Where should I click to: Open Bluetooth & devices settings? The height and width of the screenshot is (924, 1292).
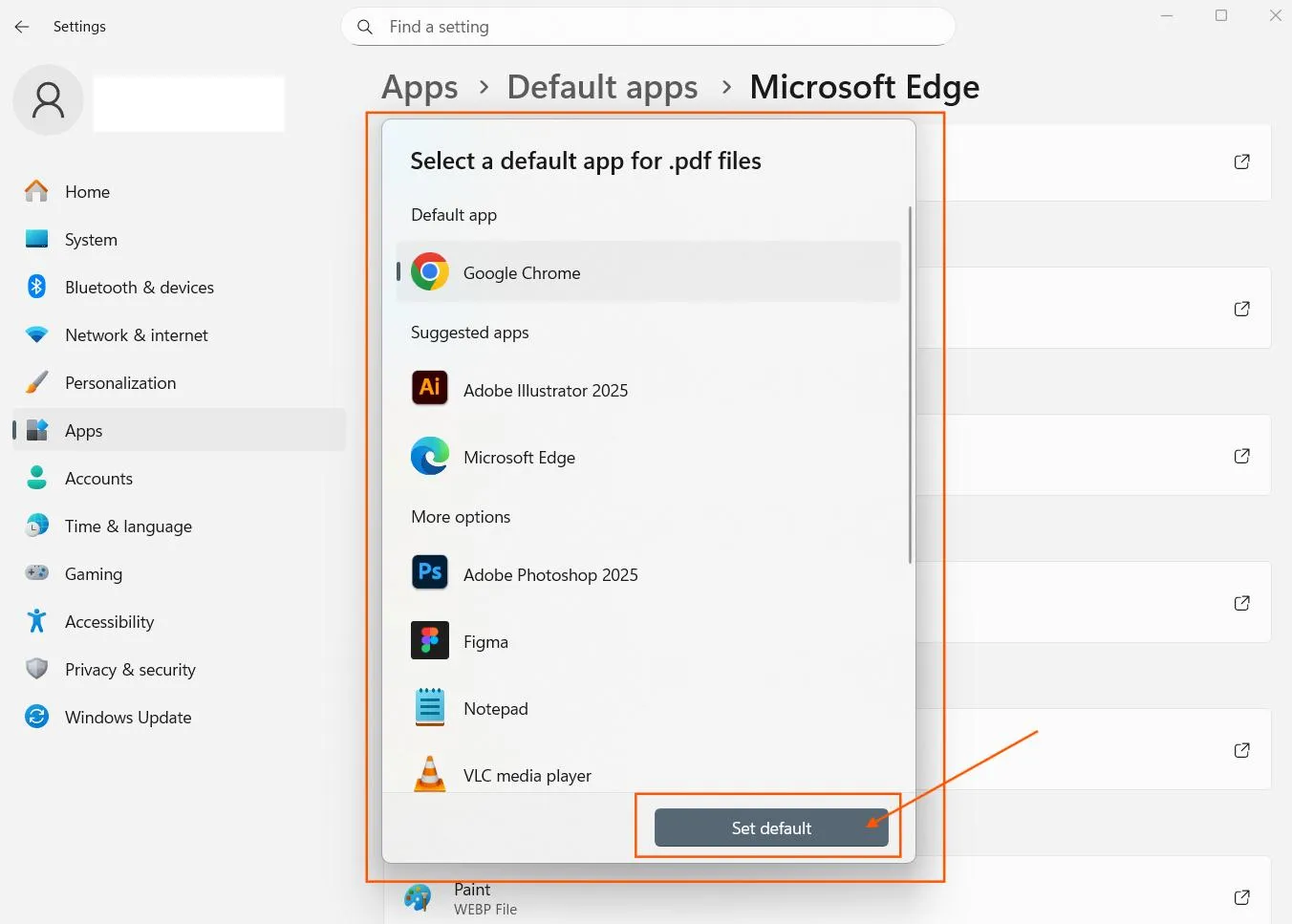[139, 288]
